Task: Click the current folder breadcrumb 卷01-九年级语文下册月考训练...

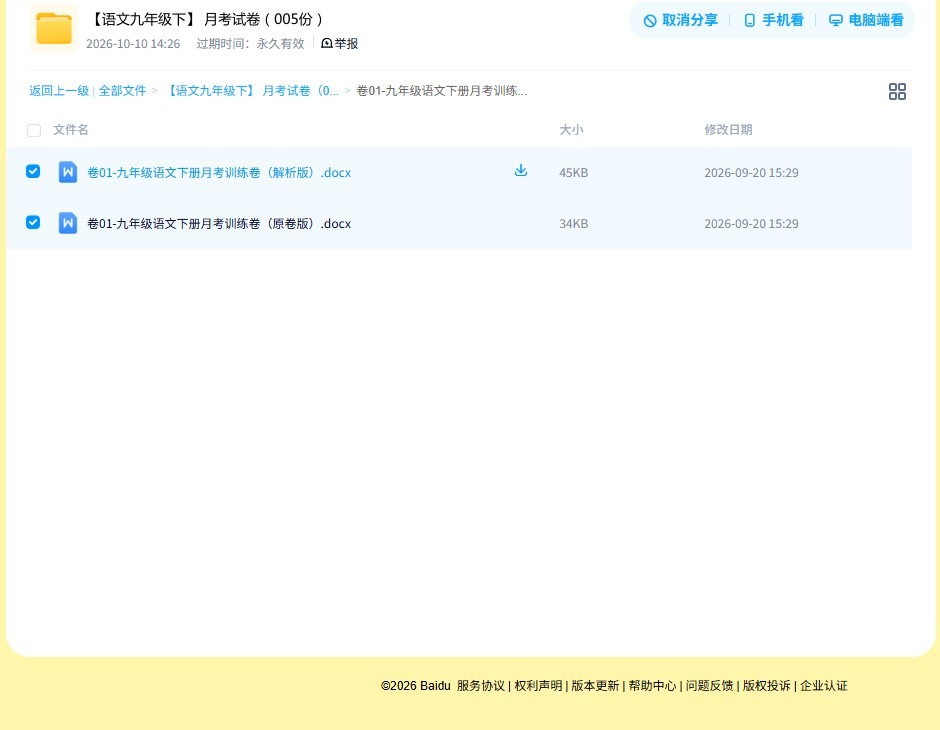Action: 442,91
